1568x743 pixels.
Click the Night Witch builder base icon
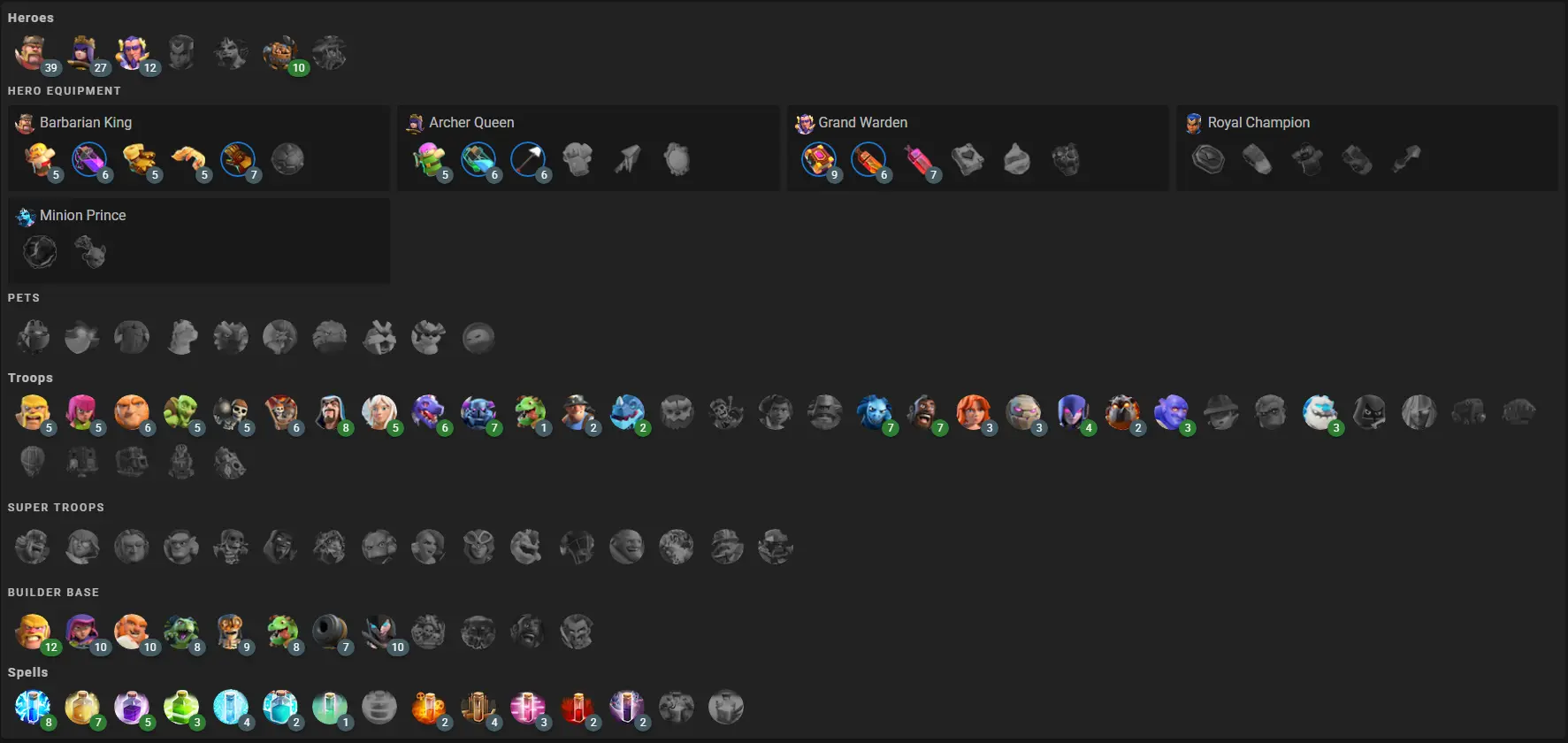coord(379,632)
